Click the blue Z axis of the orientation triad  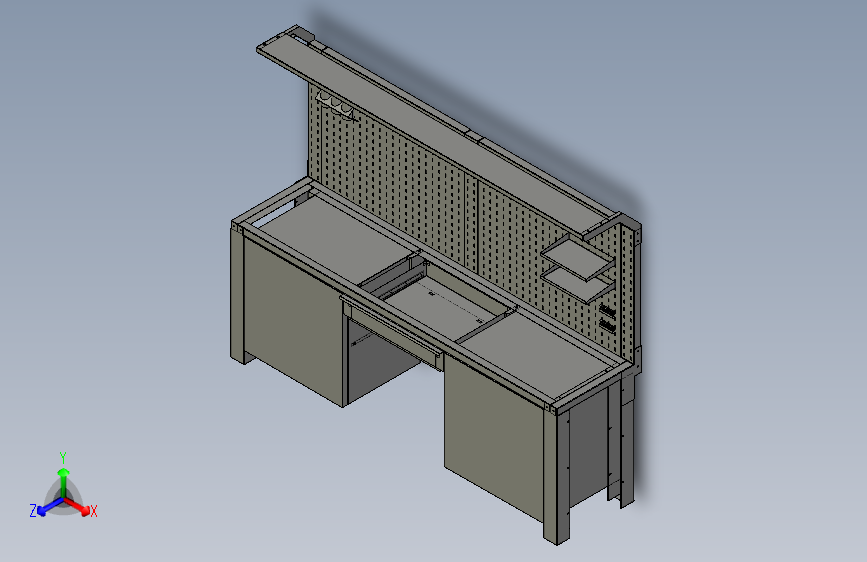[x=50, y=508]
